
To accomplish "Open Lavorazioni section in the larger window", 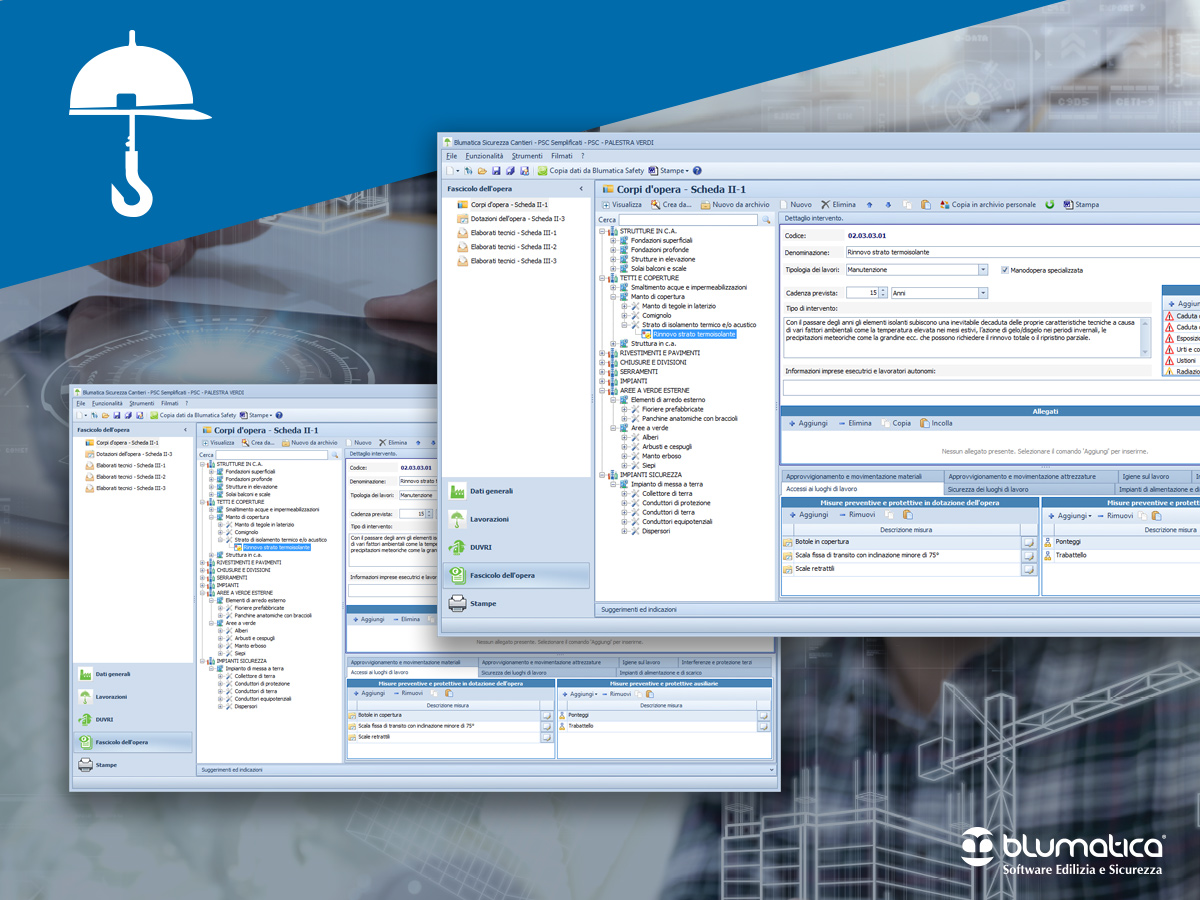I will pyautogui.click(x=518, y=519).
